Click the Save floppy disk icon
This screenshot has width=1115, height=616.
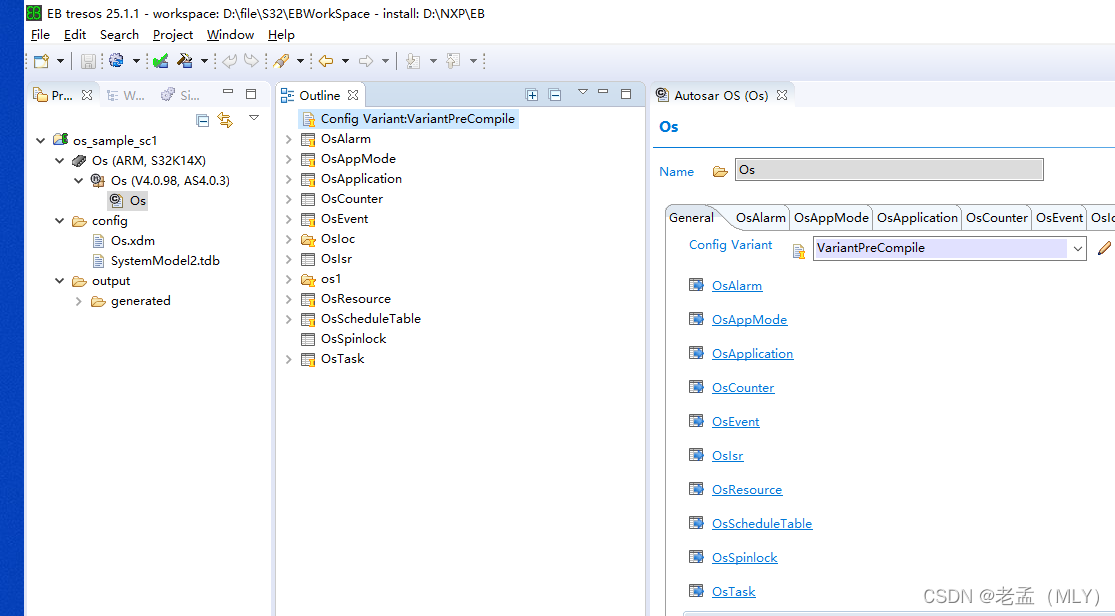pos(87,61)
